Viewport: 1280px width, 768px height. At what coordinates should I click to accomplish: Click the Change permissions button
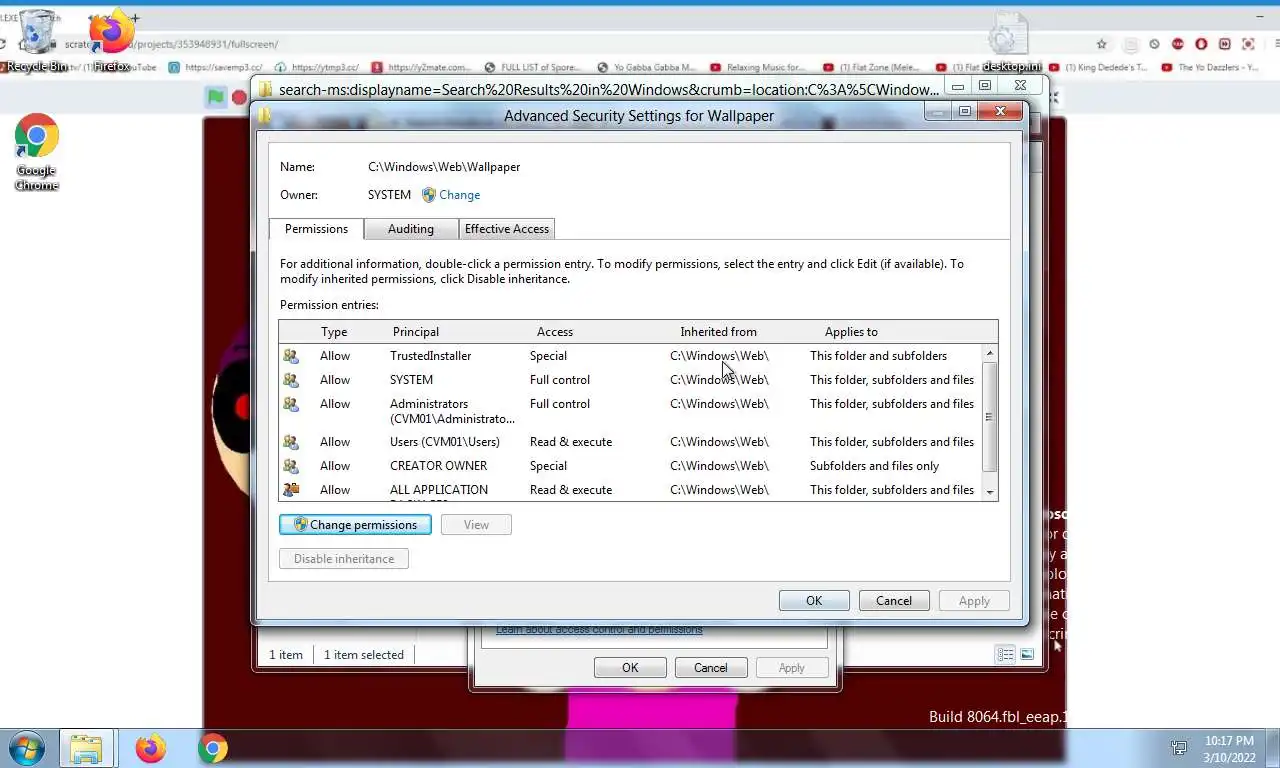355,525
